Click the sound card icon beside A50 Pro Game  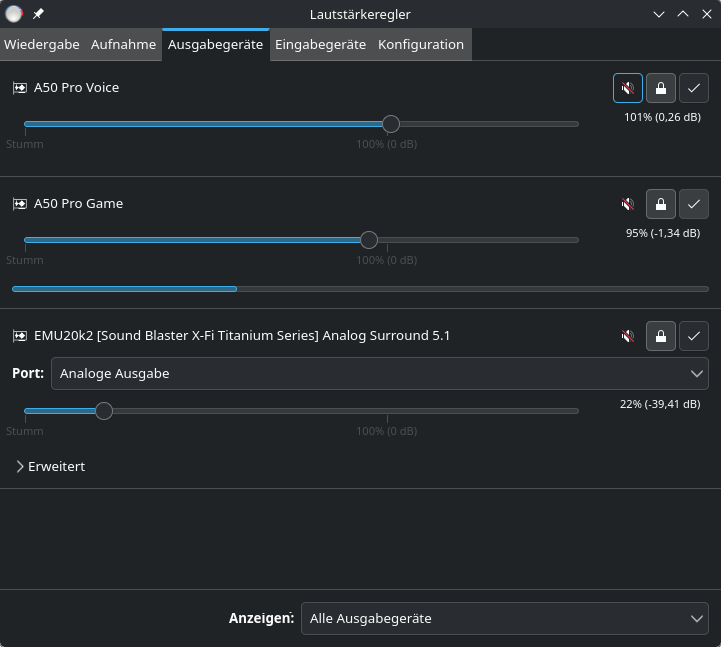tap(20, 204)
